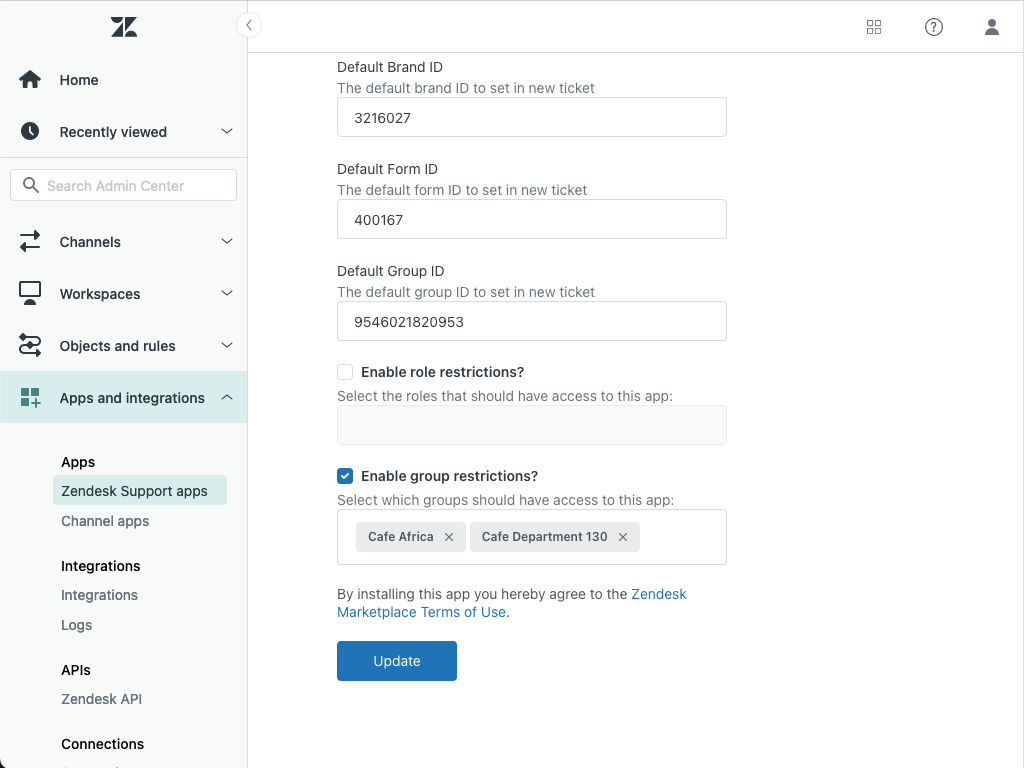This screenshot has width=1024, height=768.
Task: Click the Zendesk logo at the top
Action: click(x=123, y=26)
